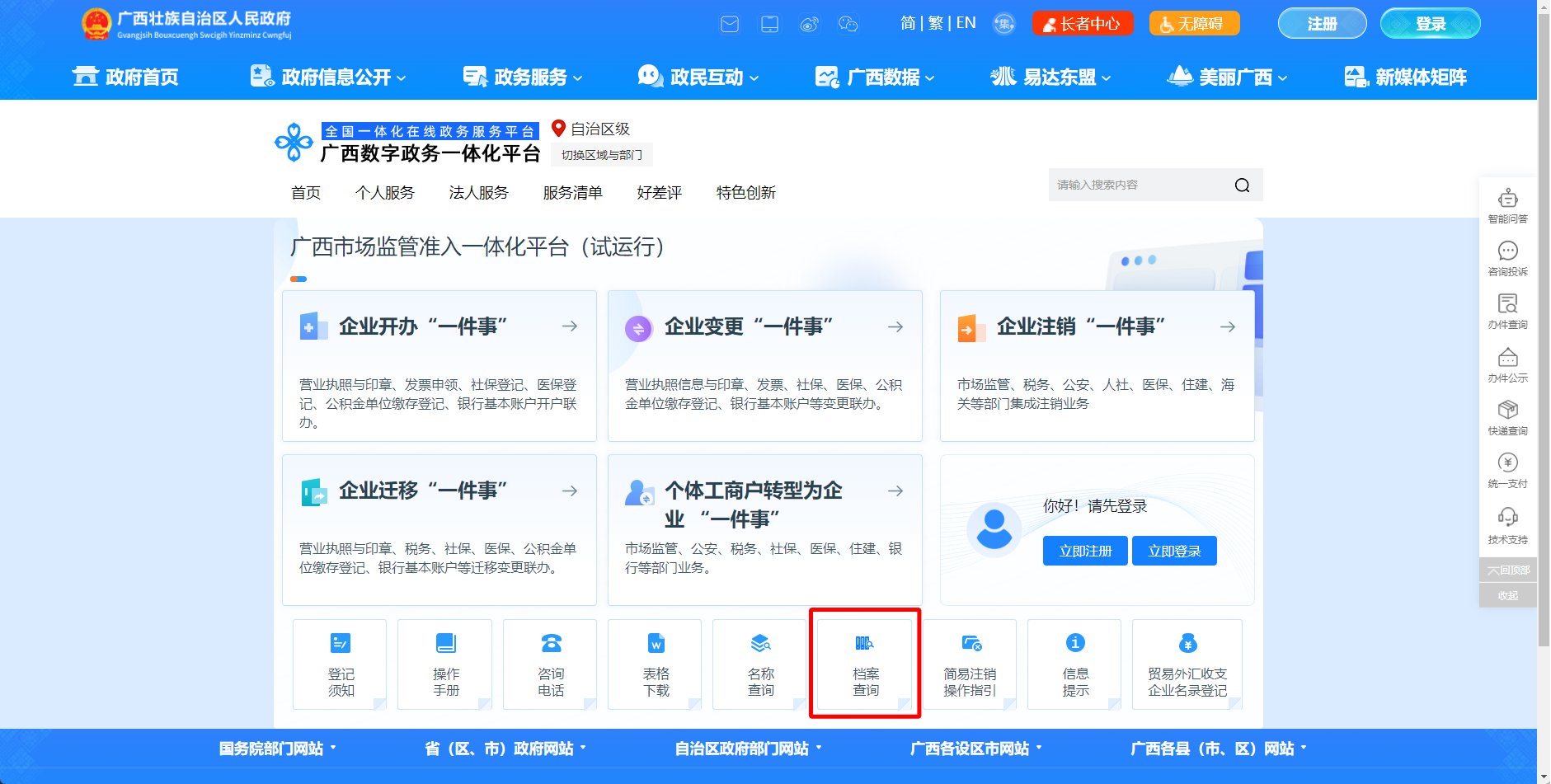This screenshot has height=784, width=1551.
Task: Click the 注册 button in header
Action: click(1322, 24)
